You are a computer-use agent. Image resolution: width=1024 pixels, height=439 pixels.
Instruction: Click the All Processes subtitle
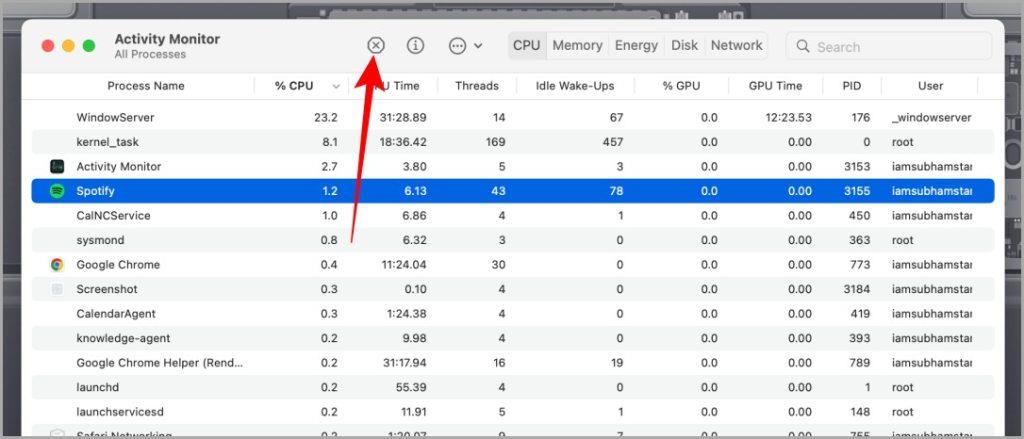150,54
